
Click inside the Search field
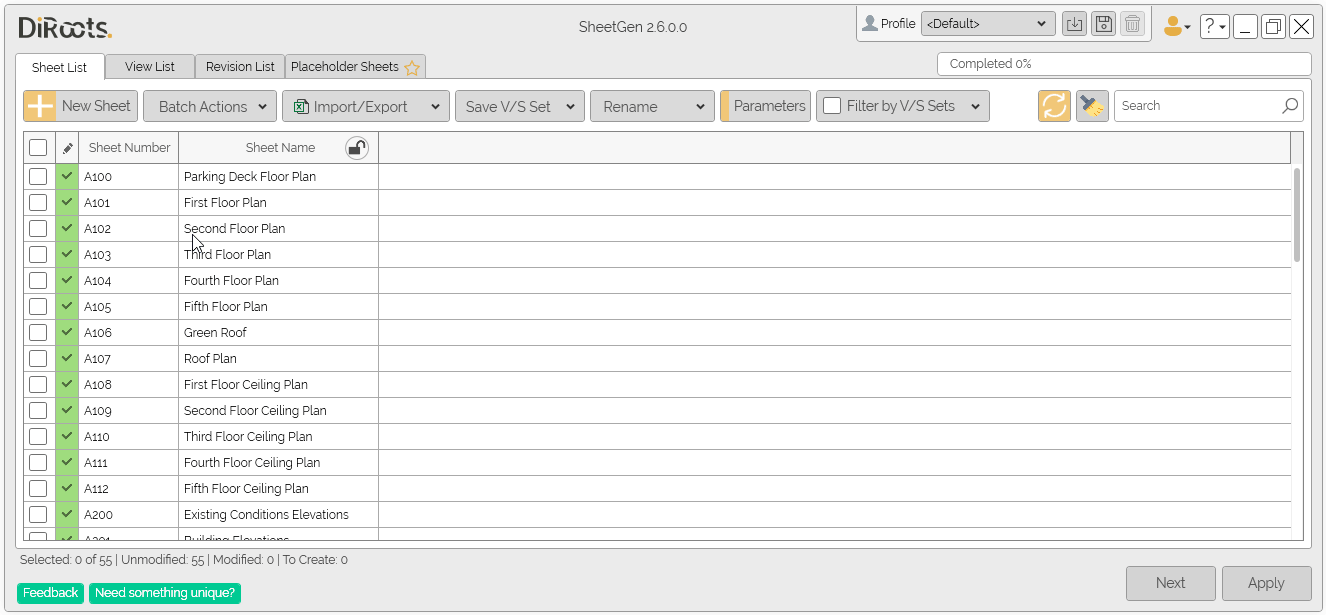1200,105
